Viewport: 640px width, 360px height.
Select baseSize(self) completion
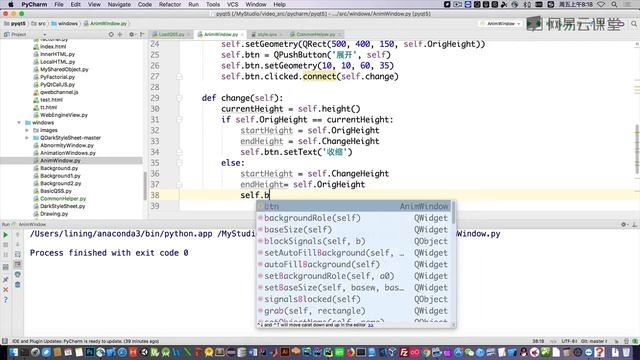click(x=354, y=230)
